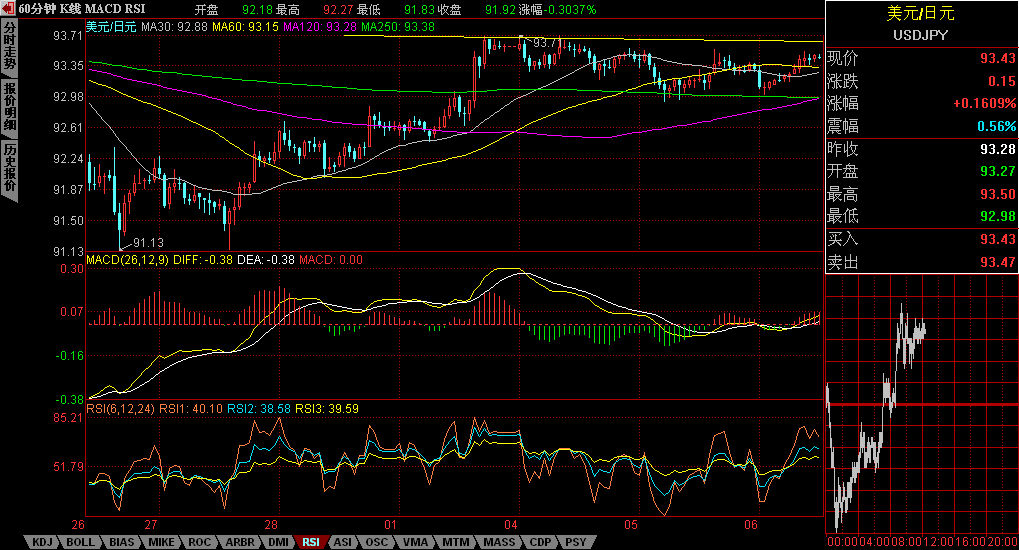
Task: Open the VMA indicator tab
Action: pos(415,542)
